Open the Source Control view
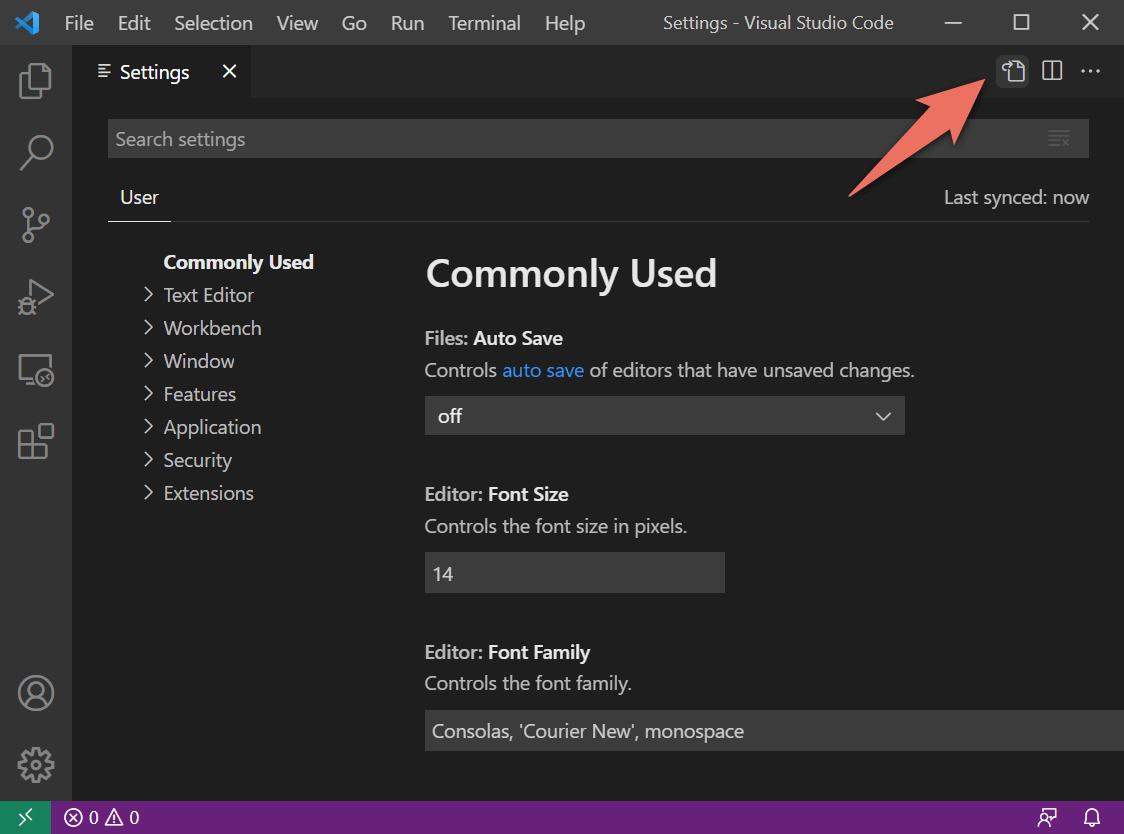This screenshot has width=1124, height=834. pyautogui.click(x=35, y=225)
